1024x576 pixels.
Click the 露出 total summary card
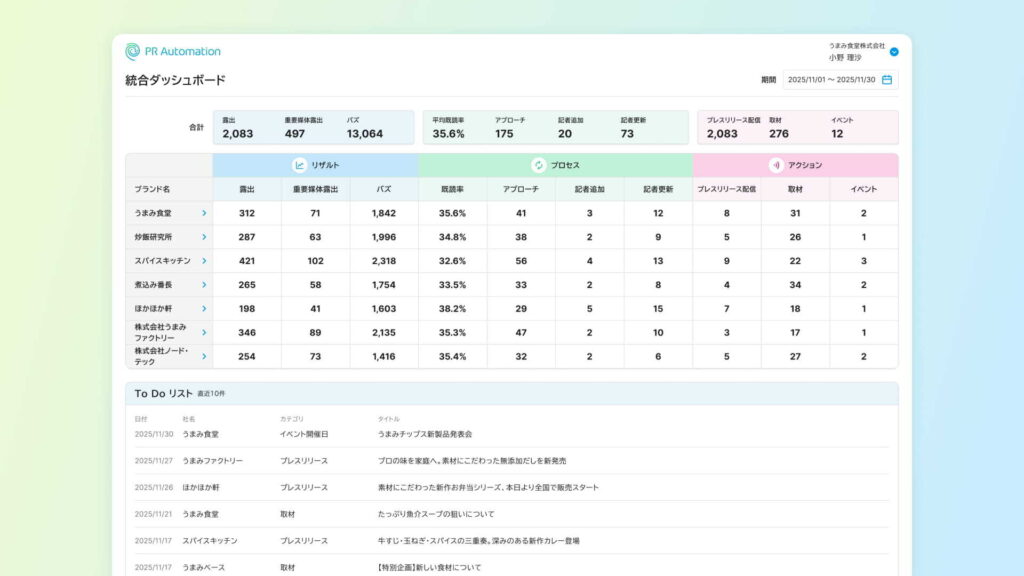point(238,128)
